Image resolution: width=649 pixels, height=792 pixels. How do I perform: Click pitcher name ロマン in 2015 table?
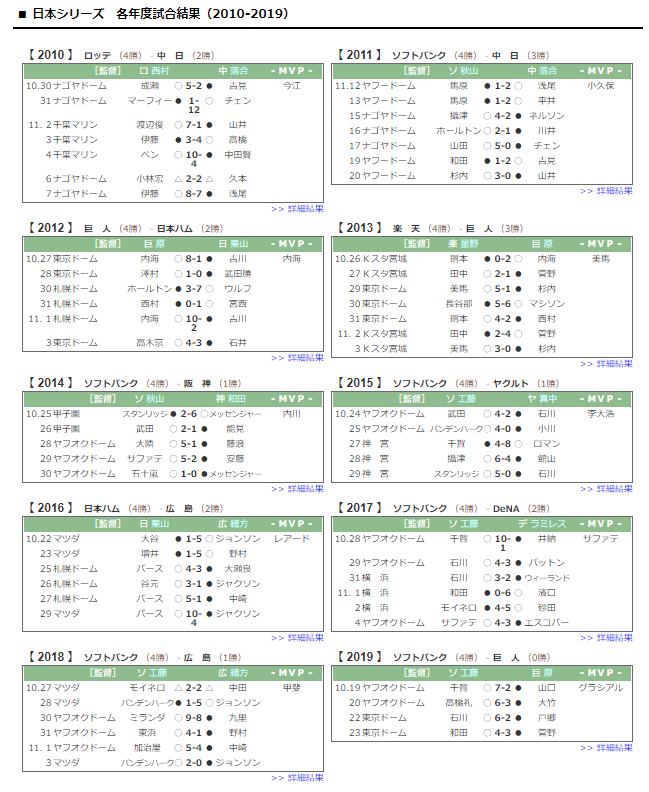click(x=546, y=443)
